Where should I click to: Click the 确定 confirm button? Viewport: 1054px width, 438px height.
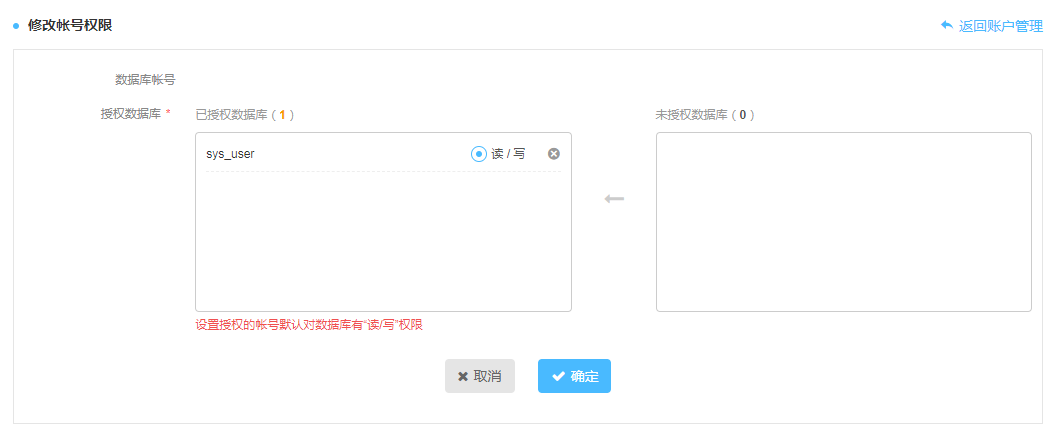pyautogui.click(x=574, y=376)
